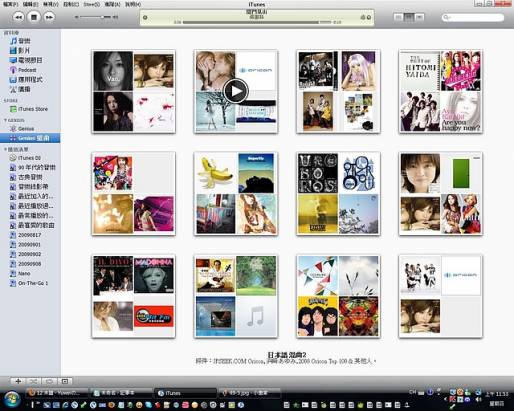Open the mix with gray music note placeholder
Screen dimensions: 514x411
coord(236,296)
